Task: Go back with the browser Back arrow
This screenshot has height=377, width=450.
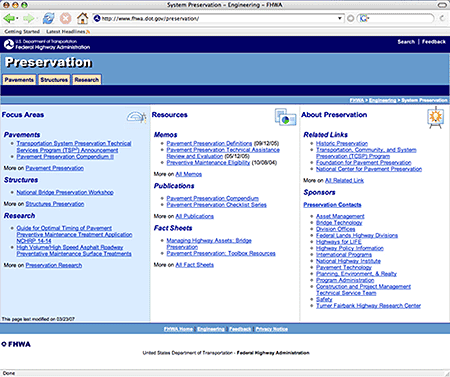Action: coord(8,18)
